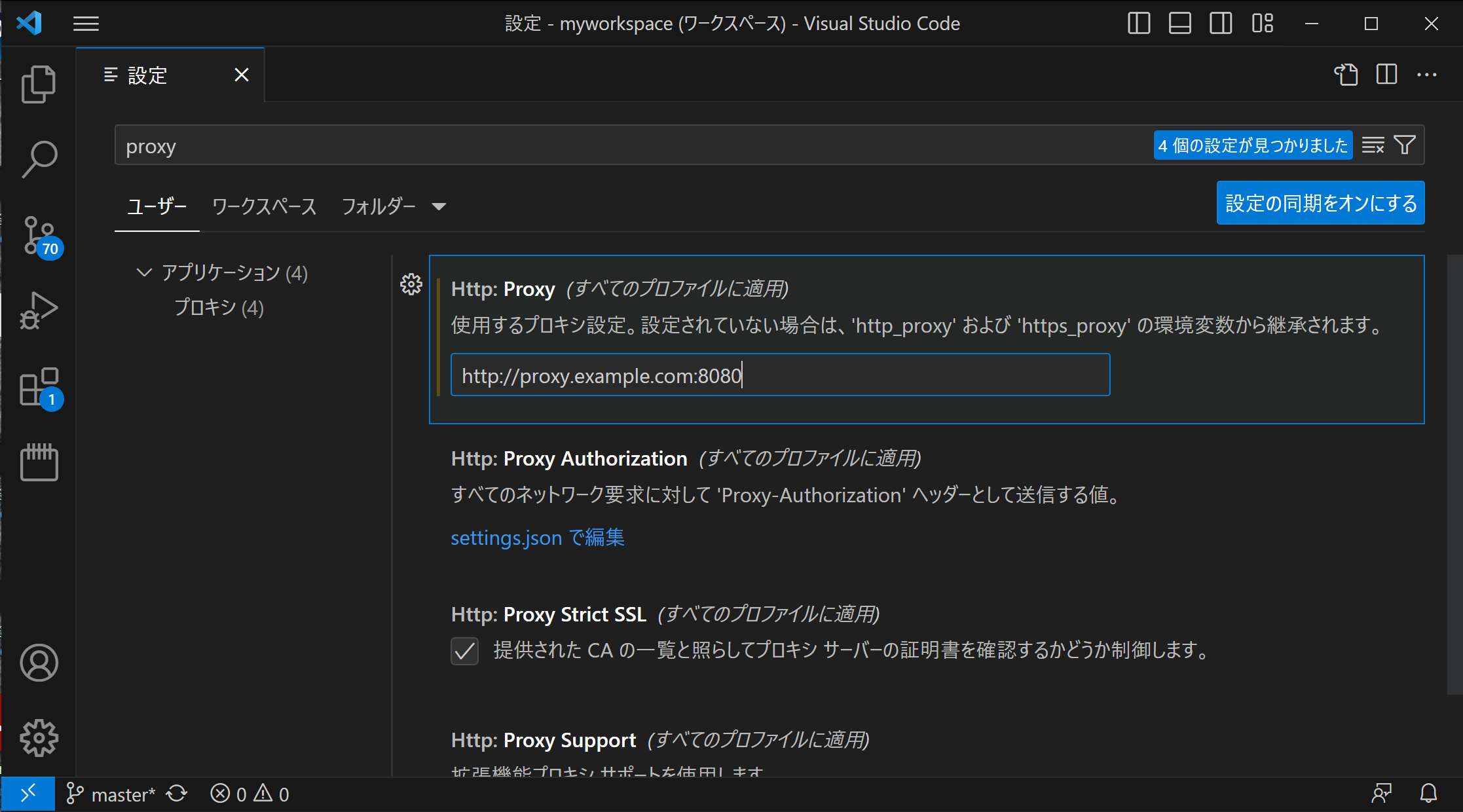1463x812 pixels.
Task: Open the Search view icon
Action: coord(39,159)
